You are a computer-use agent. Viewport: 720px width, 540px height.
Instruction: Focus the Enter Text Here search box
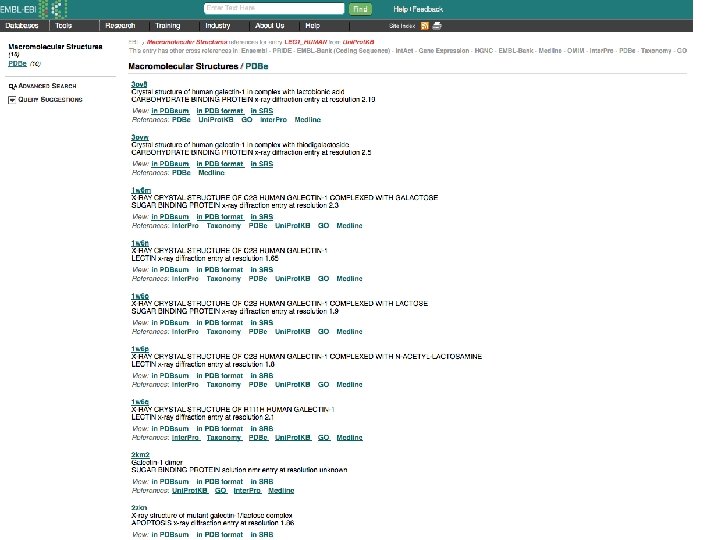(274, 8)
